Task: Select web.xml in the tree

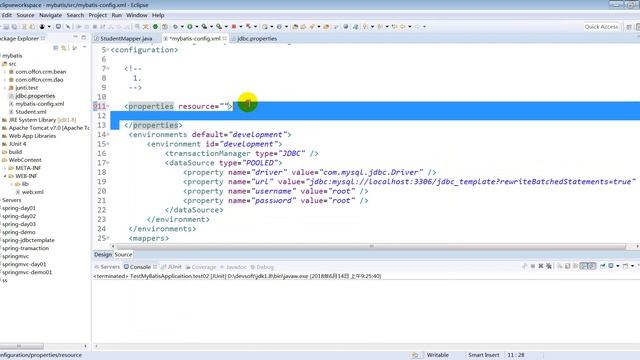Action: coord(33,192)
